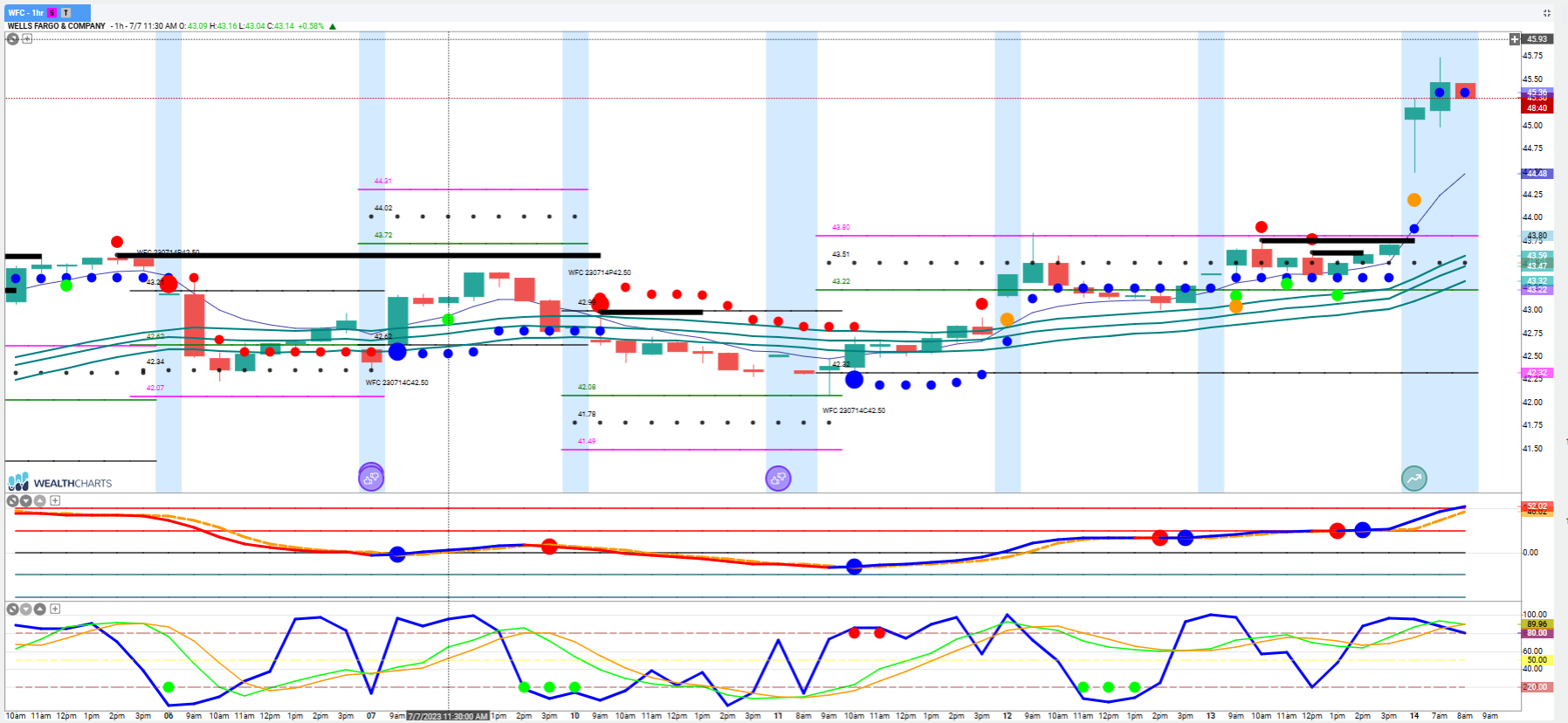Click the gray T badge on WFC tab
The height and width of the screenshot is (723, 1568).
pyautogui.click(x=65, y=13)
